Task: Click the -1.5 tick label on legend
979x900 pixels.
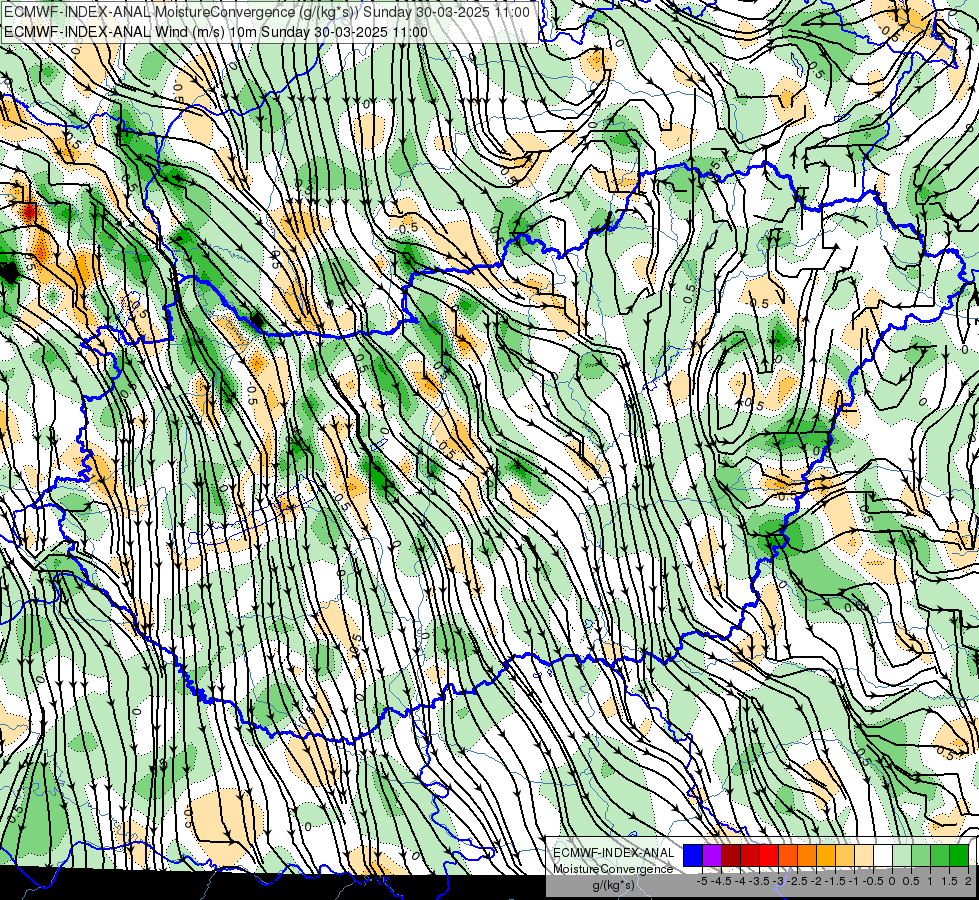Action: pos(835,881)
